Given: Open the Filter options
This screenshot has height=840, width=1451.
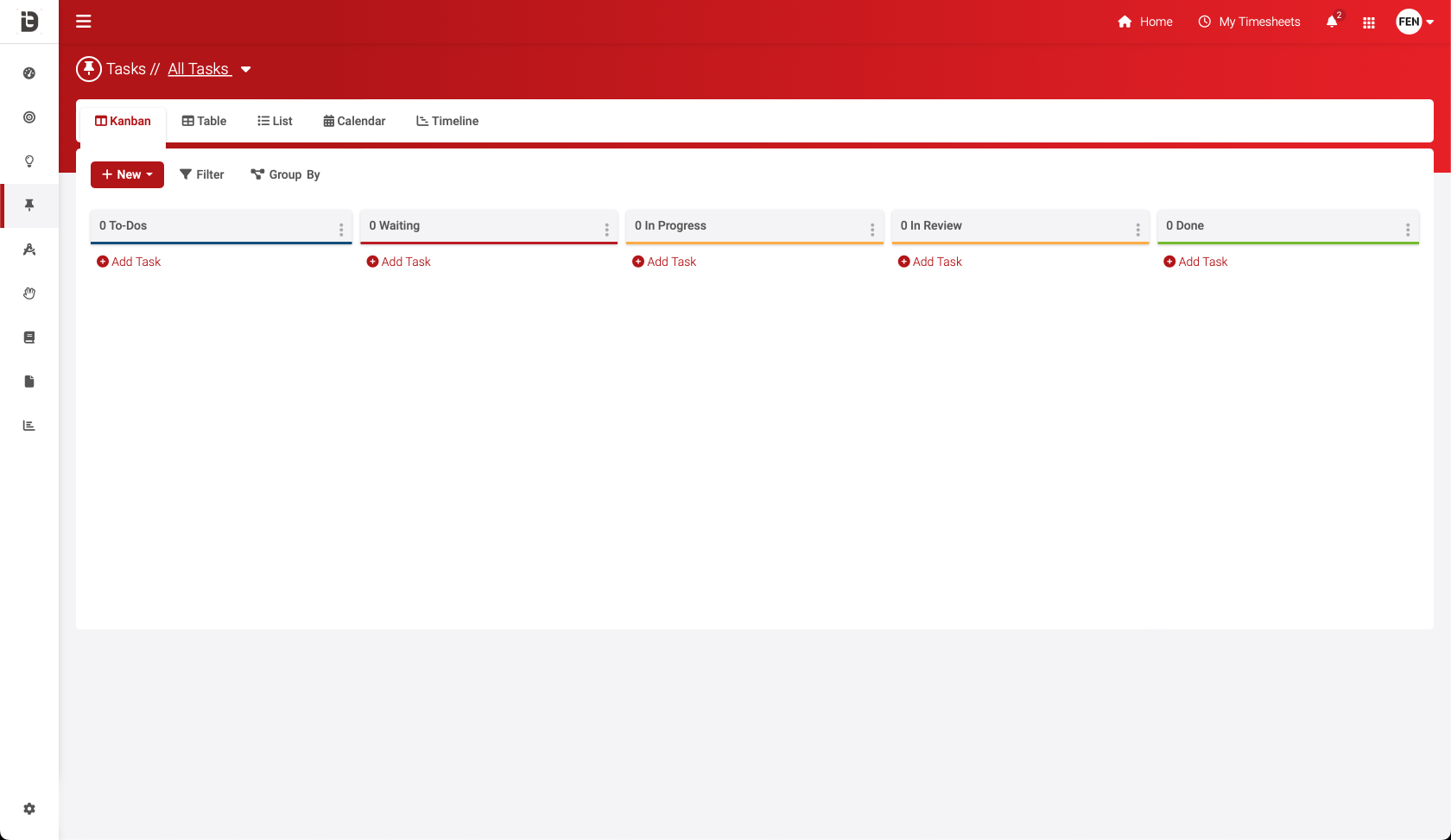Looking at the screenshot, I should pos(201,174).
